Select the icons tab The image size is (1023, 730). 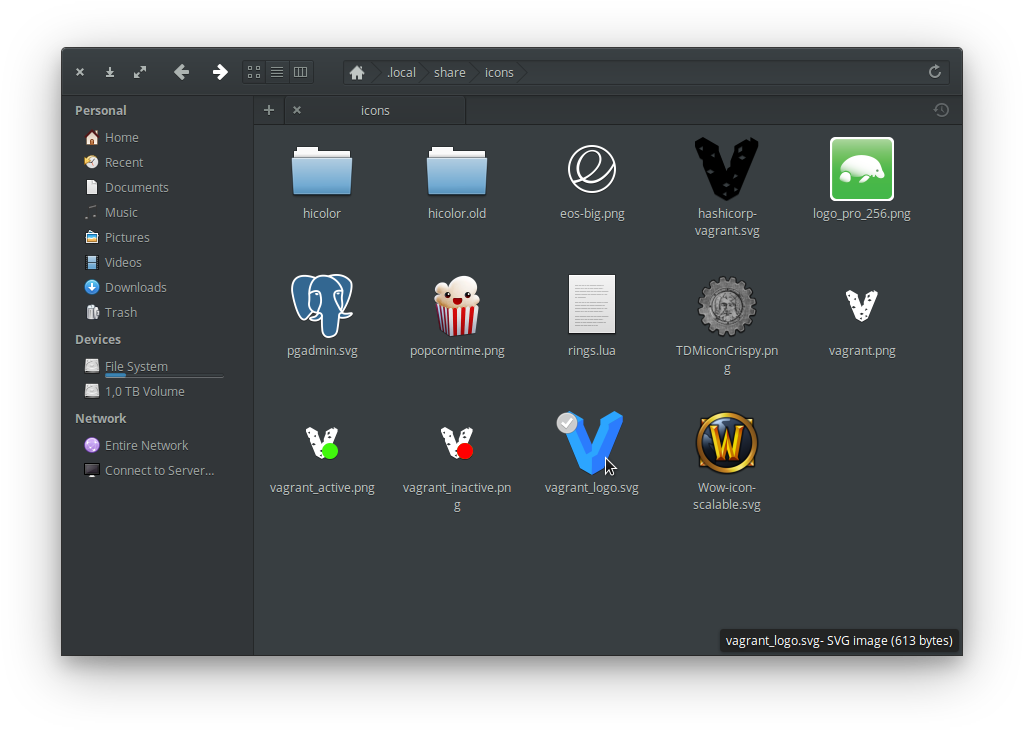[x=375, y=110]
